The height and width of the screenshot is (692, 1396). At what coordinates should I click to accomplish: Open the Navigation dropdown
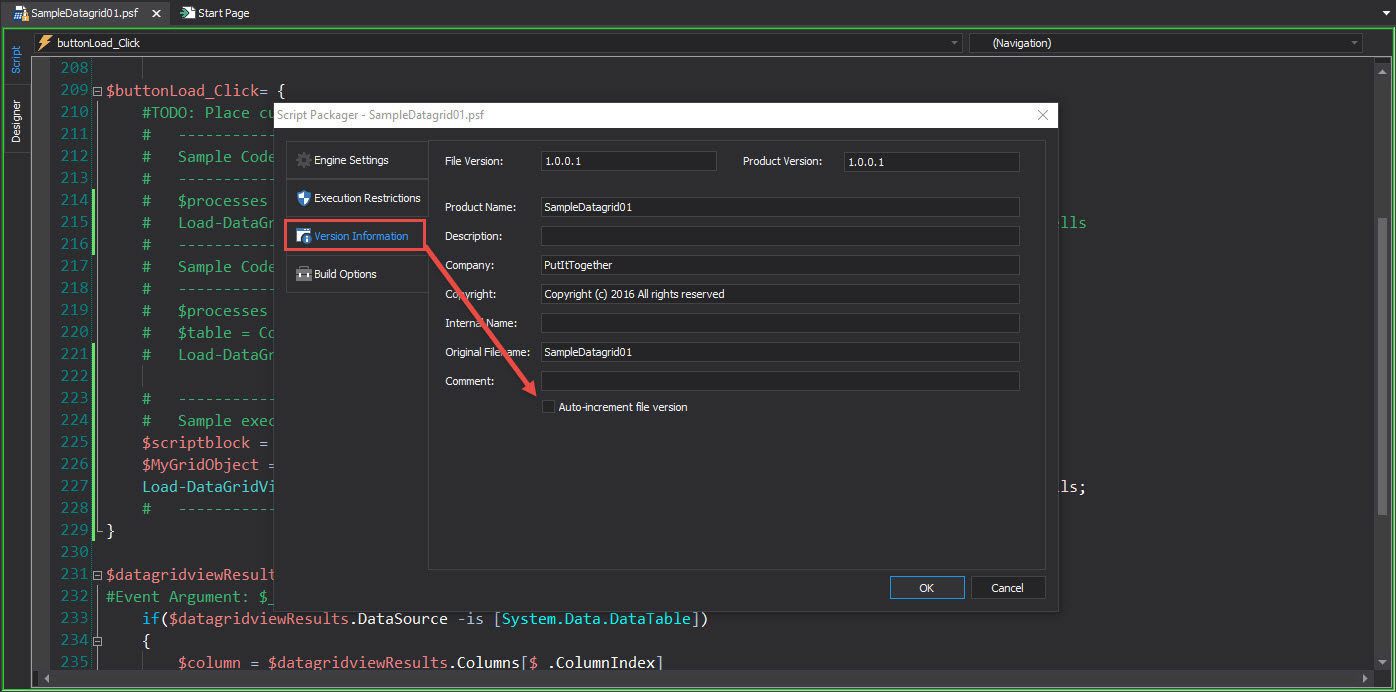tap(1166, 43)
